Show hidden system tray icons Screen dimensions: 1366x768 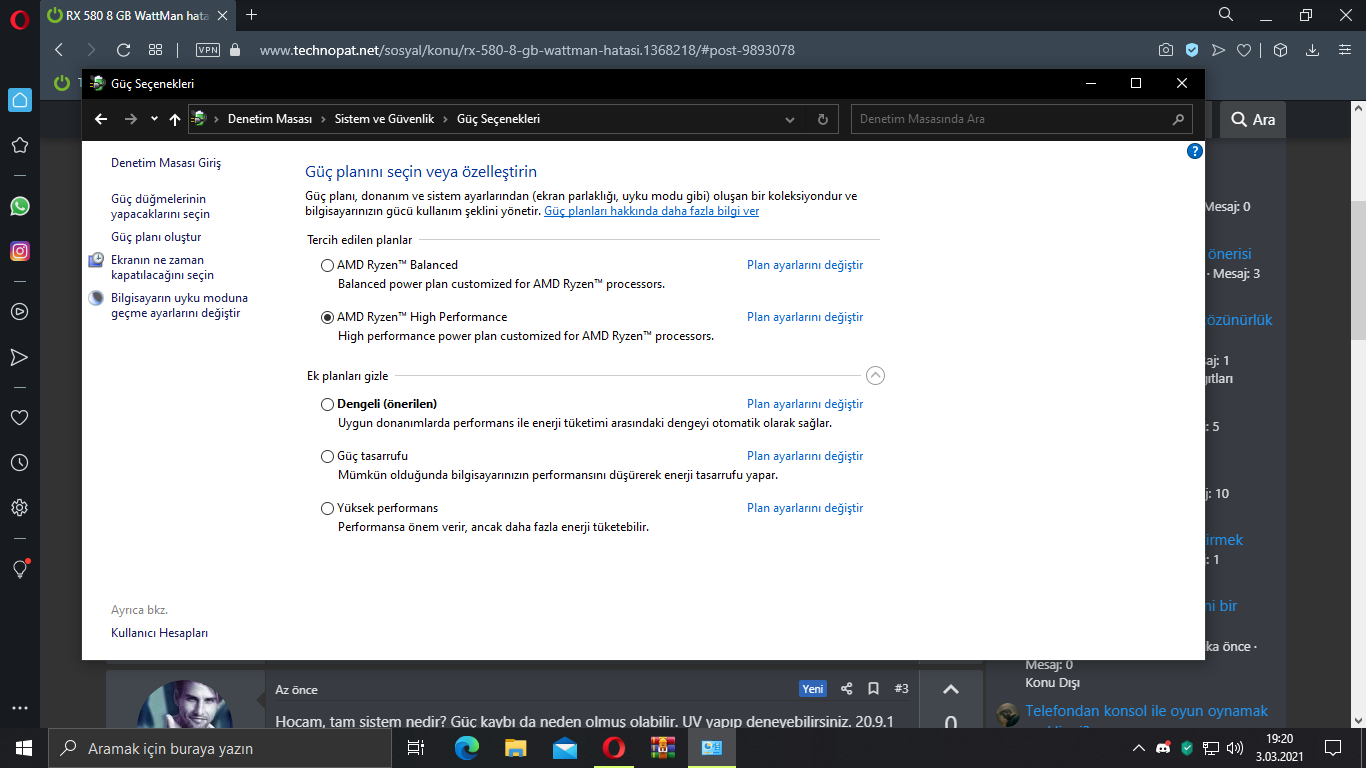pos(1138,748)
